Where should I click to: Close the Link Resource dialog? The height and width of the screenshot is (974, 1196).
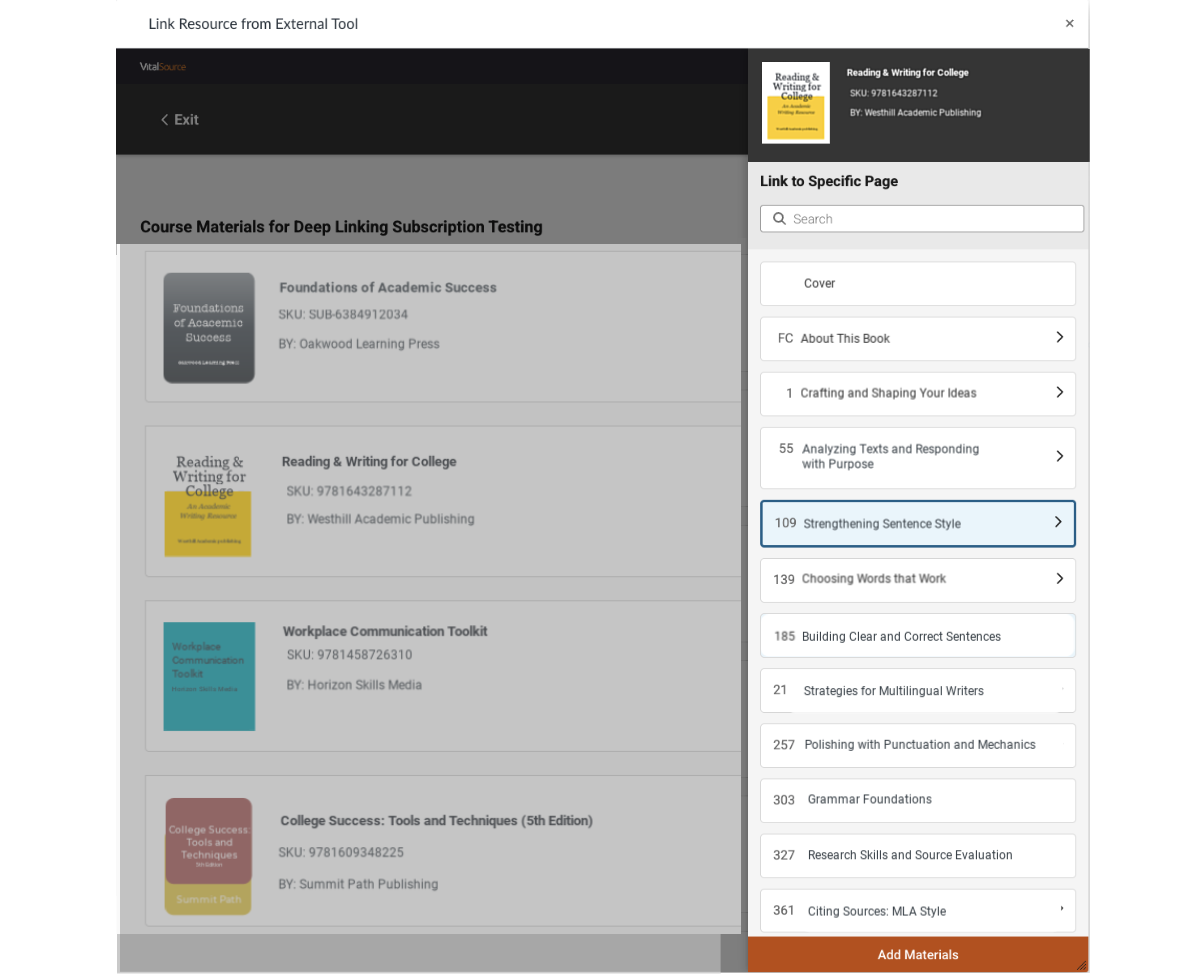click(1069, 24)
